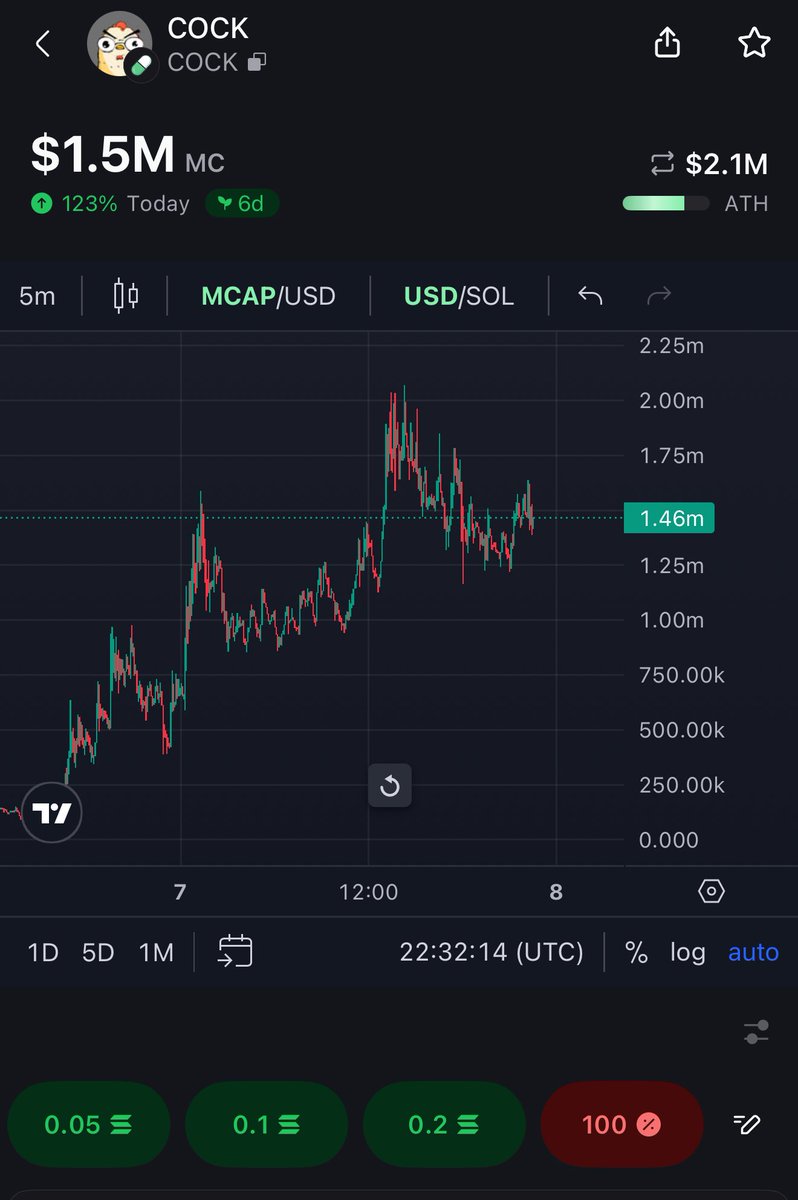This screenshot has height=1200, width=798.
Task: Click the 750.00k price axis label
Action: [681, 675]
